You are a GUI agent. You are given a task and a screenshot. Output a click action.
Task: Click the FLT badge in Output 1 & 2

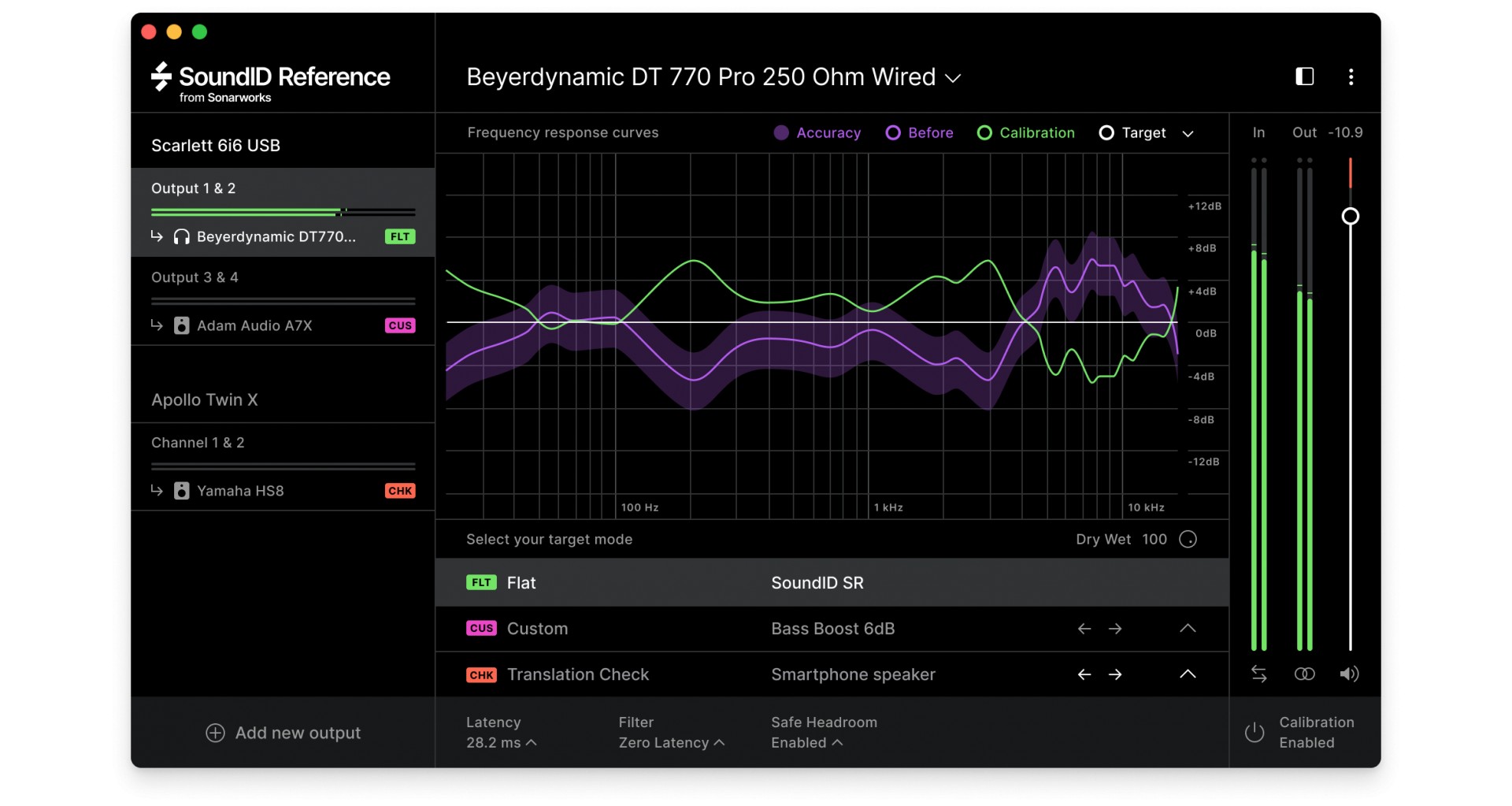click(x=400, y=236)
